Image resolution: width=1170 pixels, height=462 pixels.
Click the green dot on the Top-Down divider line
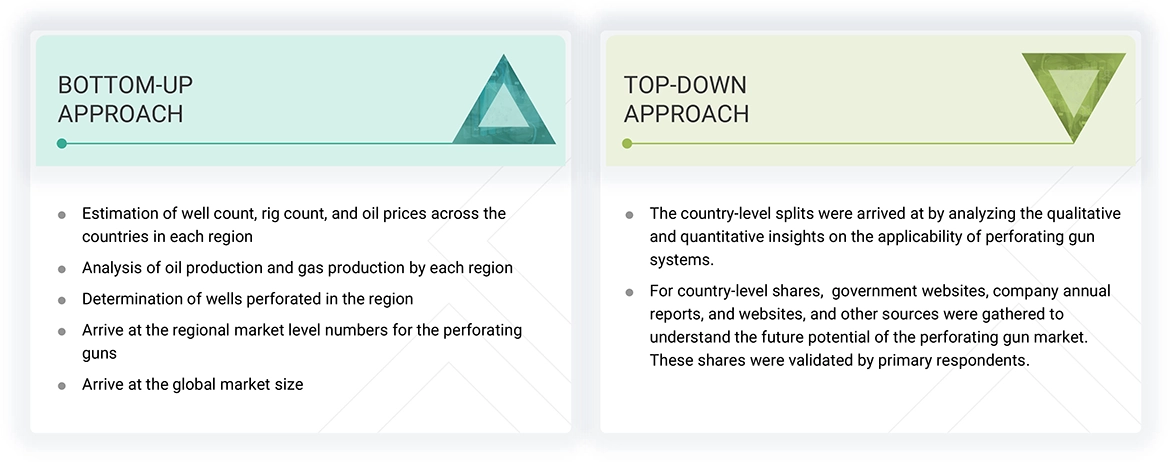[628, 143]
